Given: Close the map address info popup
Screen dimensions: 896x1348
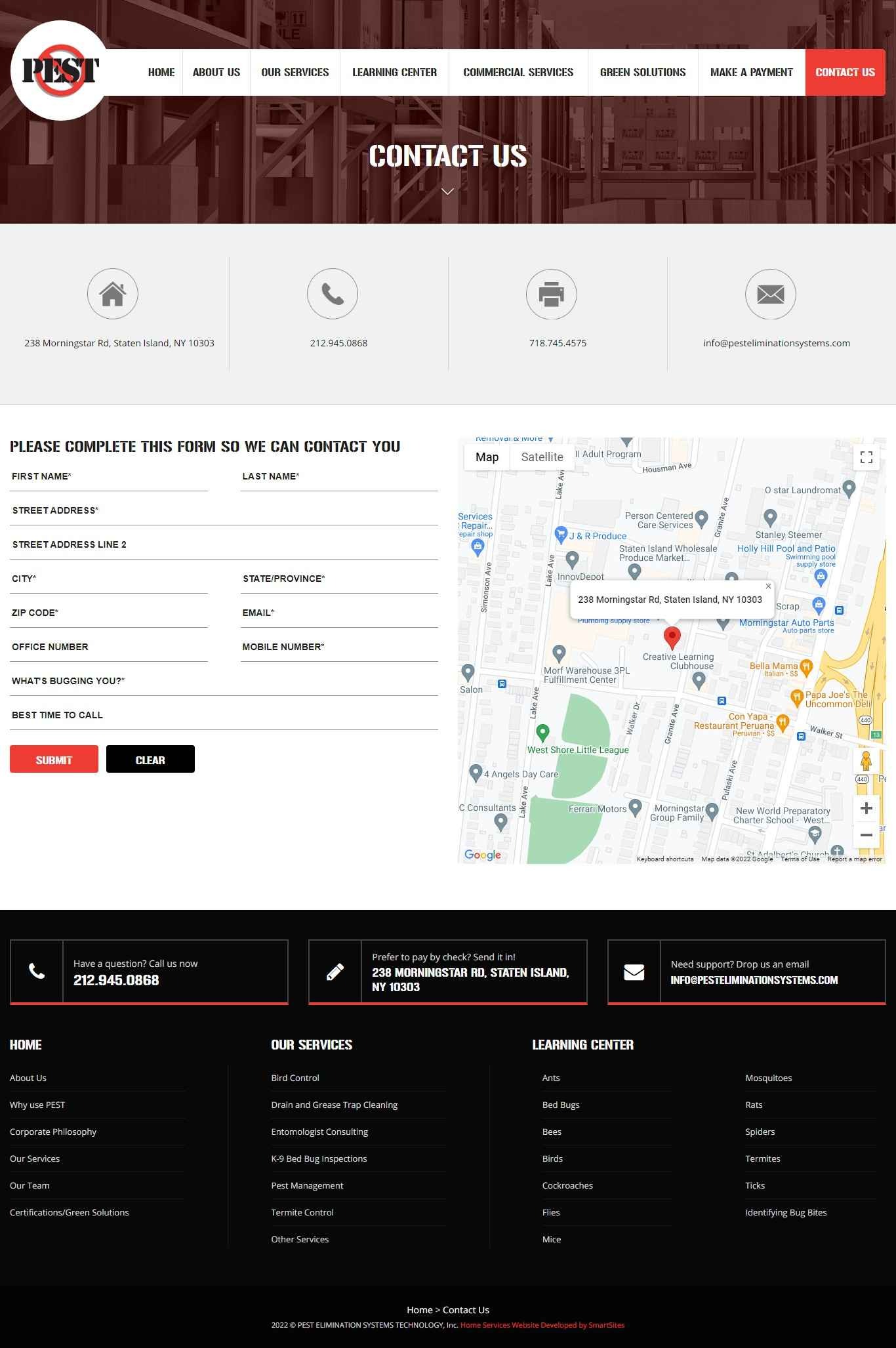Looking at the screenshot, I should coord(768,586).
